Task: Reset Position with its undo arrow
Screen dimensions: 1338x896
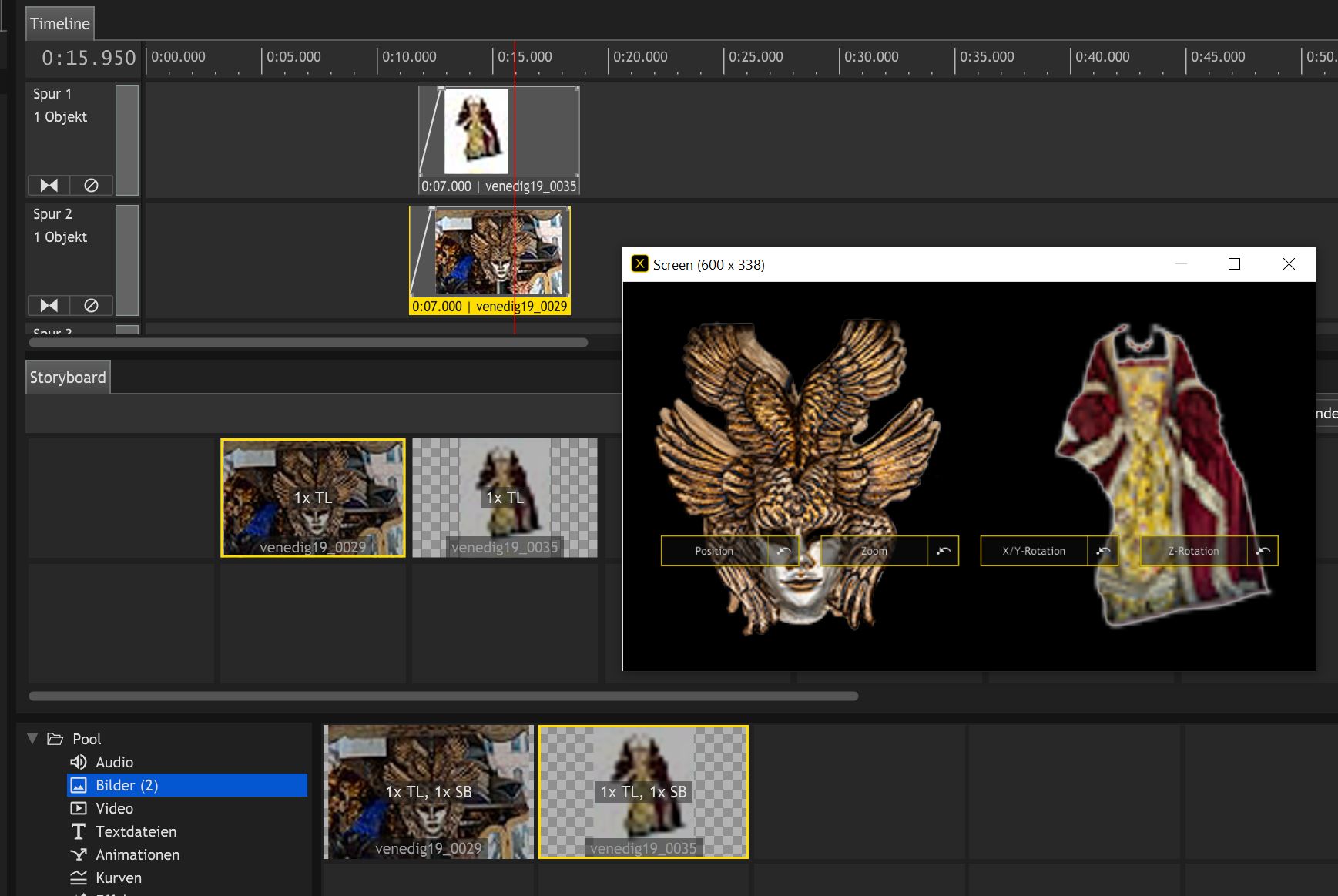Action: 783,551
